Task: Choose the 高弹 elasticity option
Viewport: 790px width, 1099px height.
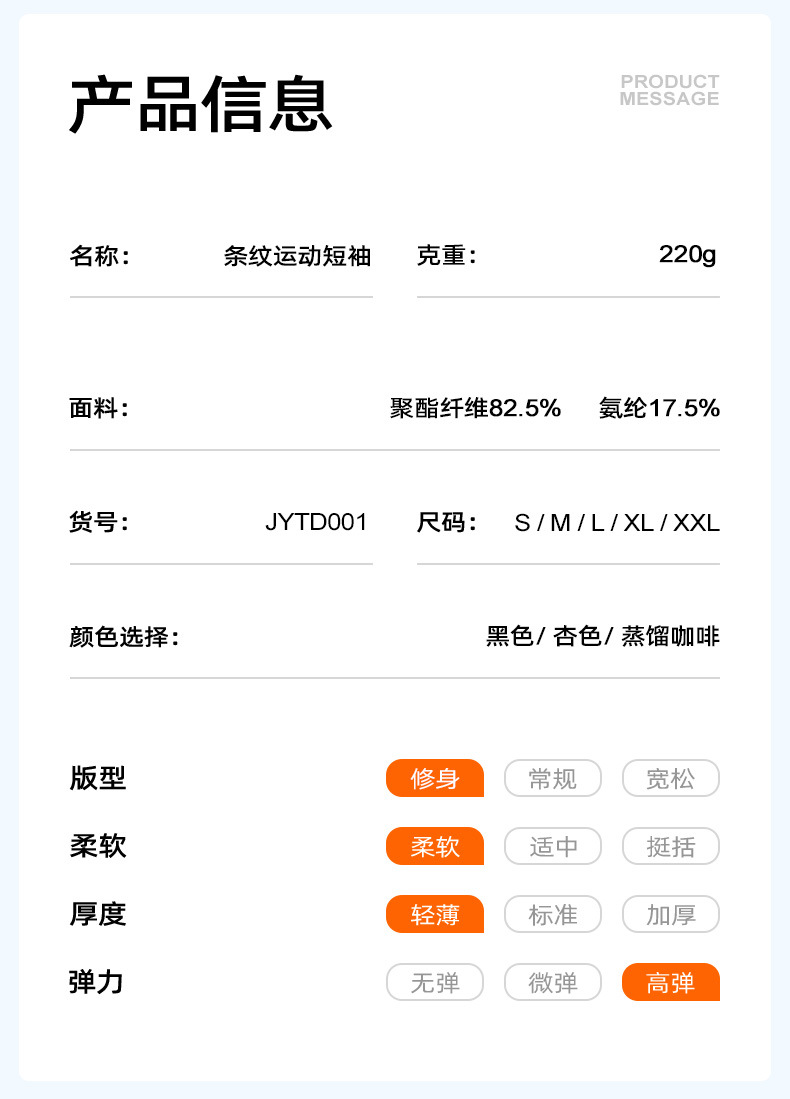Action: coord(670,982)
